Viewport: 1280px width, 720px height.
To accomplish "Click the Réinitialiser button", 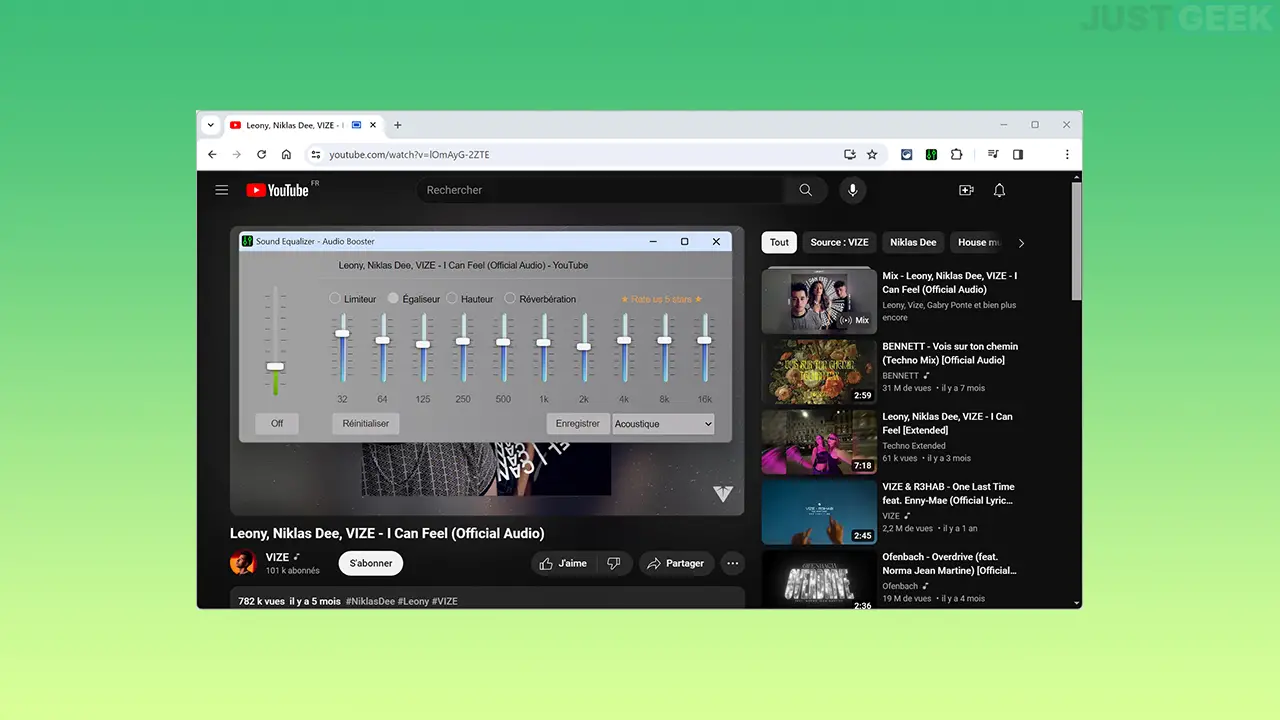I will [x=366, y=423].
